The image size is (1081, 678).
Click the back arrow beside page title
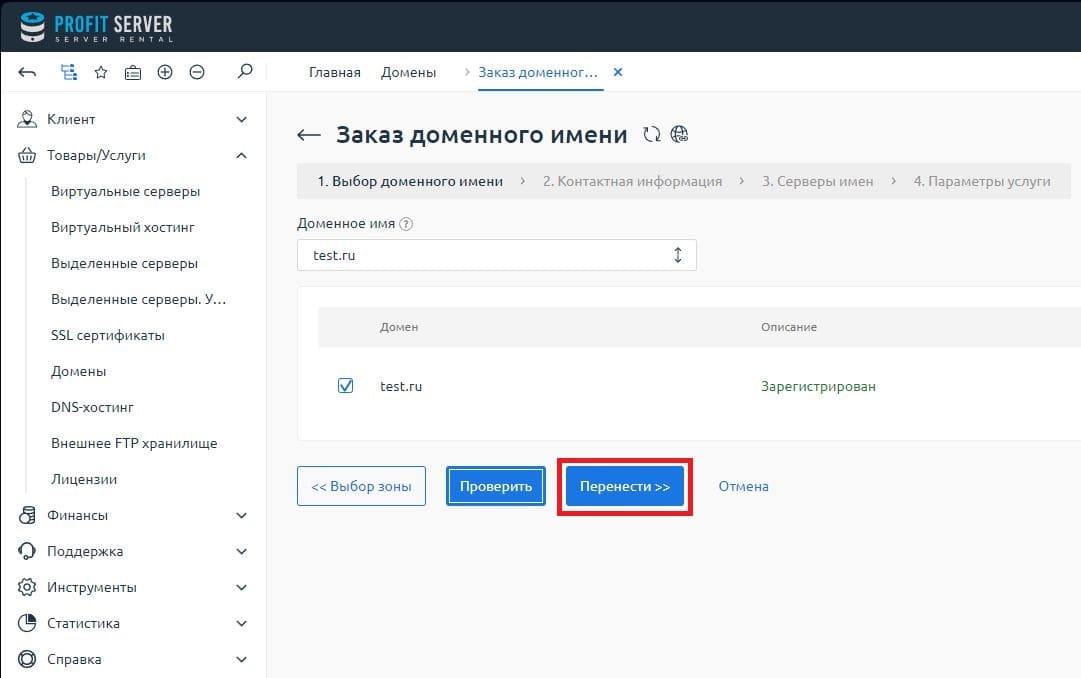[309, 135]
